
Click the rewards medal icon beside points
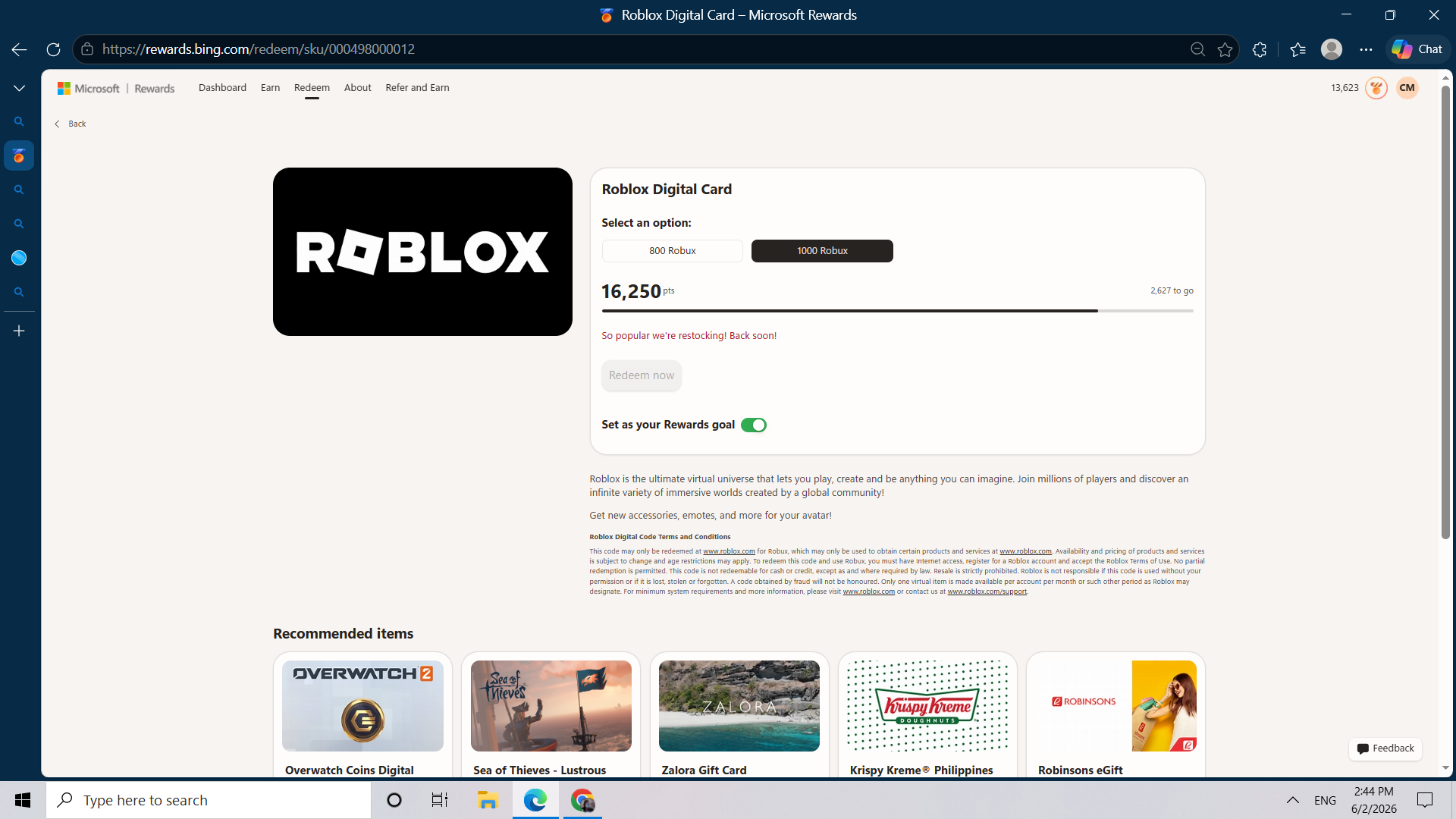(1376, 88)
